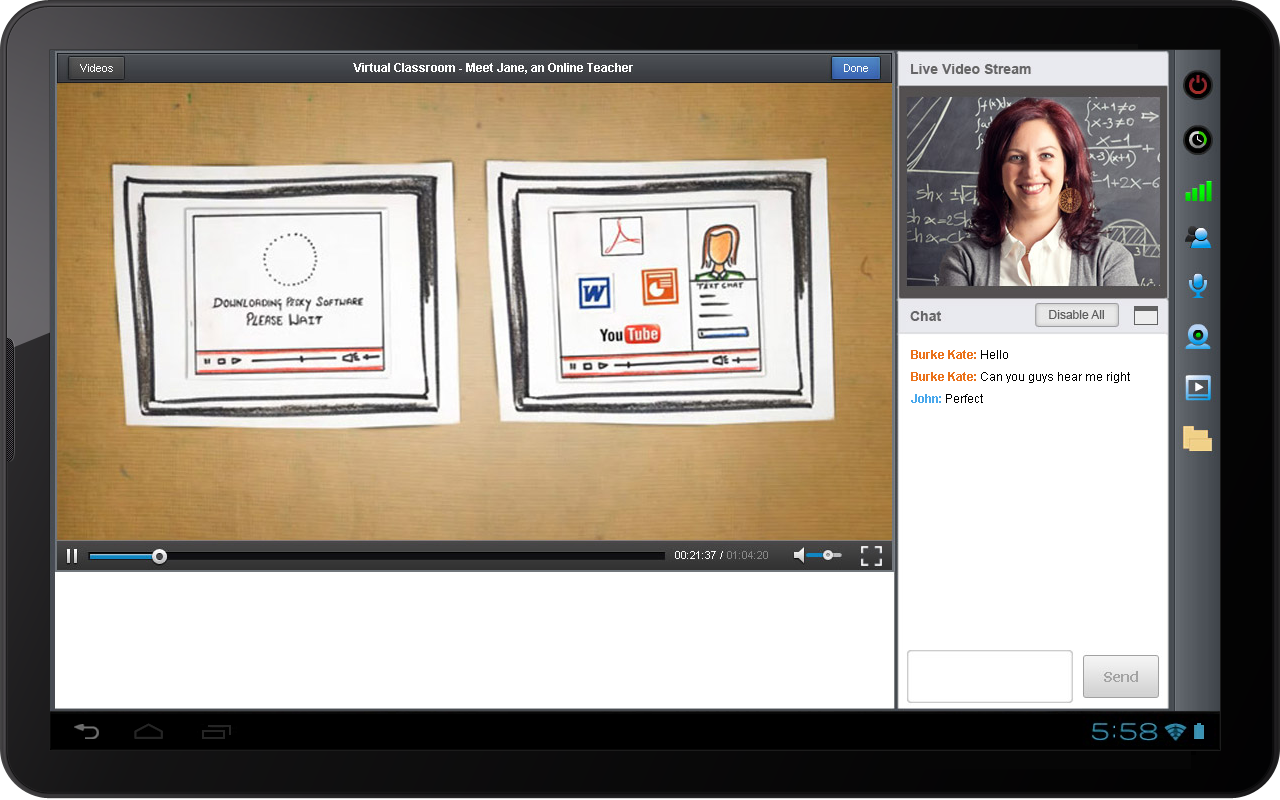This screenshot has height=800, width=1280.
Task: Open the green clock timer icon
Action: 1197,140
